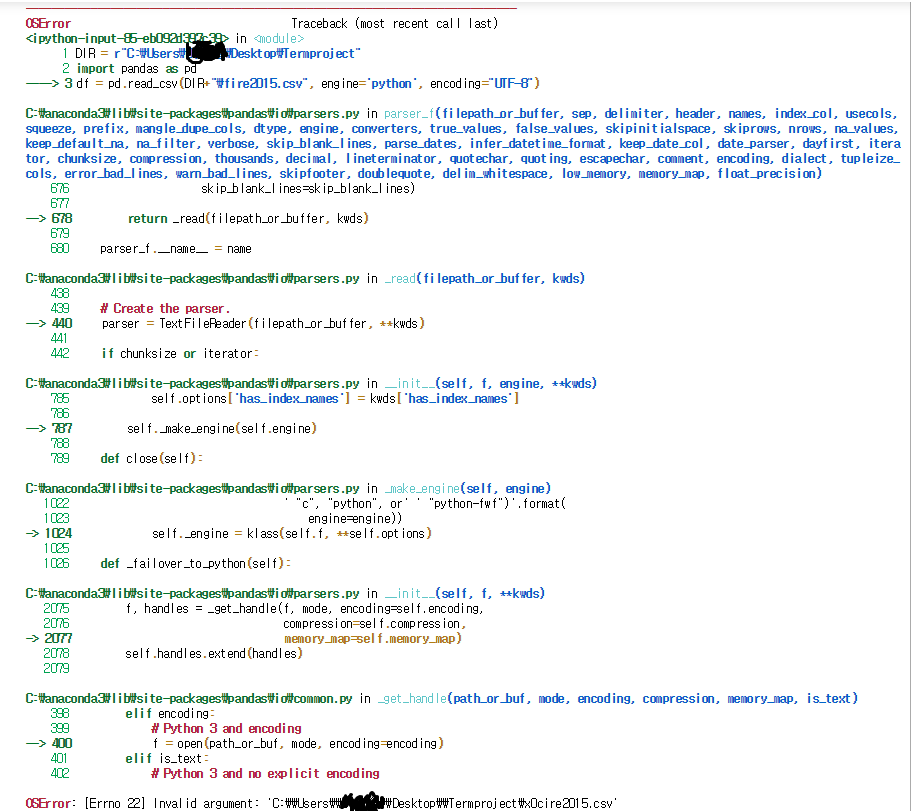Viewport: 911px width, 811px height.
Task: Click line 2077 memory_map=self.memory_map code
Action: point(372,638)
